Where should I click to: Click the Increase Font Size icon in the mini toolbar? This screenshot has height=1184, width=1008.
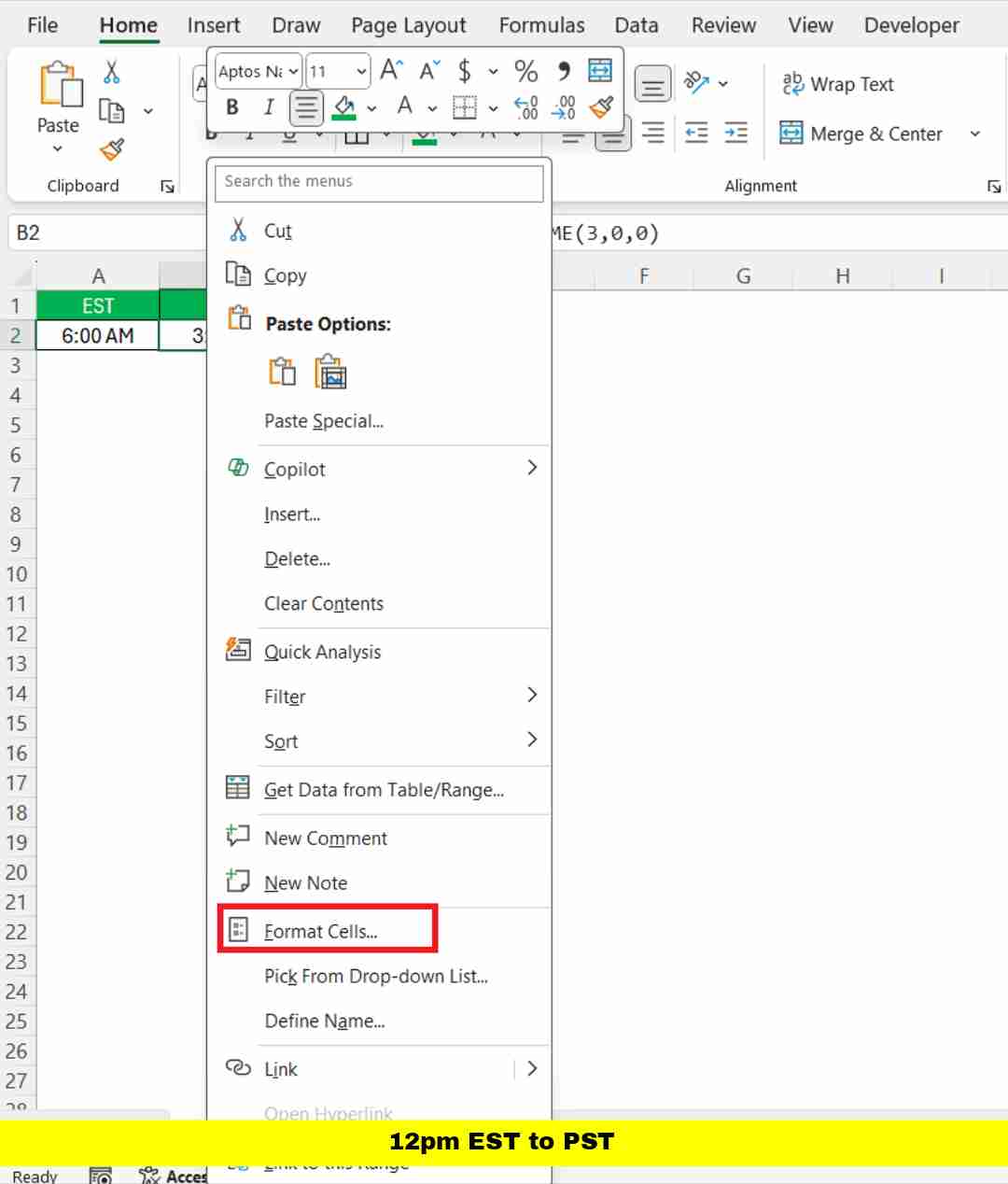pyautogui.click(x=391, y=71)
